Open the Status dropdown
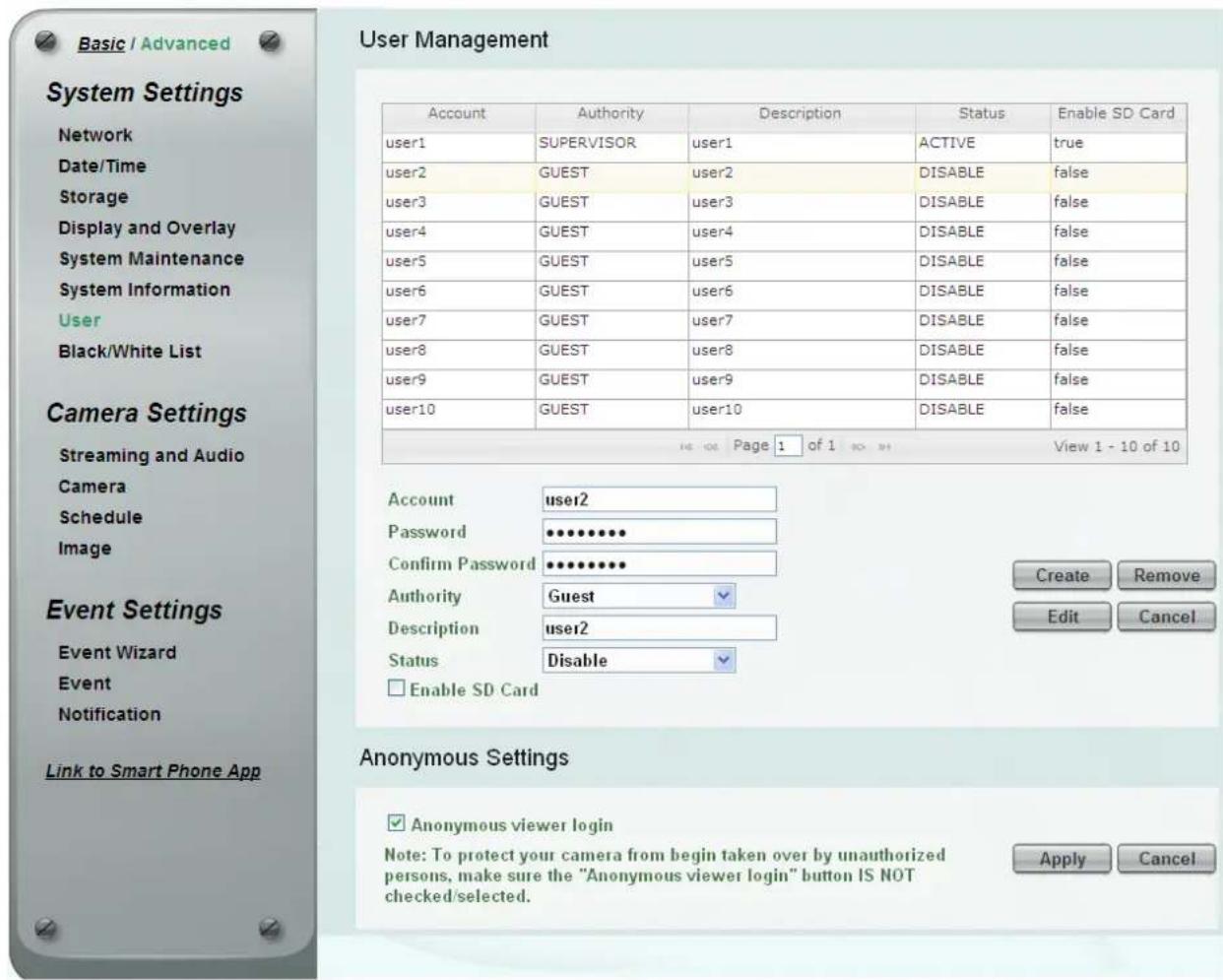 coord(639,660)
